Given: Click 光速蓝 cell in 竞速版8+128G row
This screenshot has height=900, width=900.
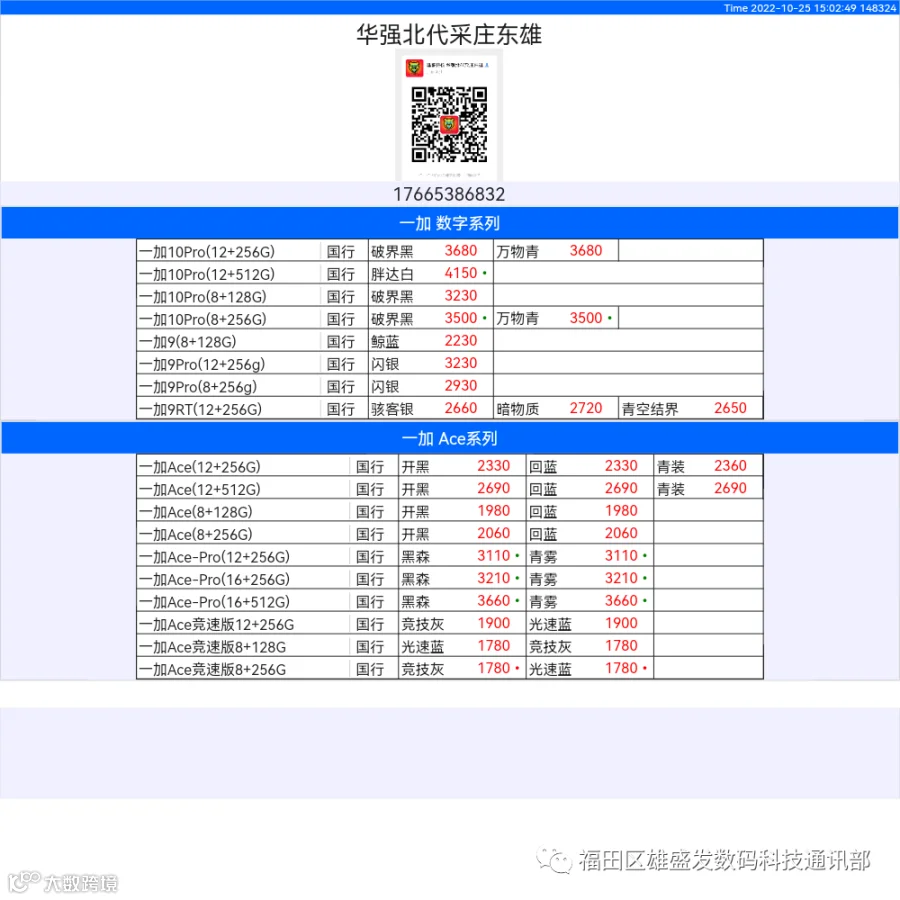Looking at the screenshot, I should [x=422, y=647].
